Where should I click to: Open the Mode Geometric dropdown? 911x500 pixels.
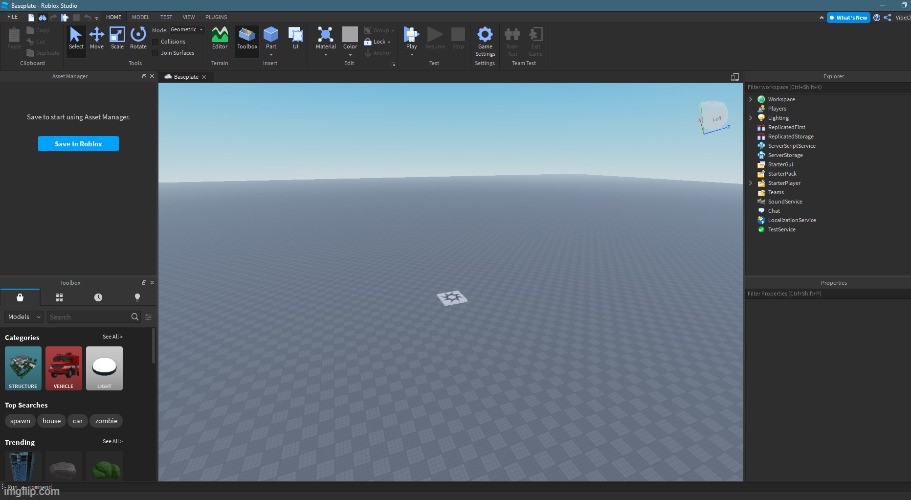tap(186, 30)
